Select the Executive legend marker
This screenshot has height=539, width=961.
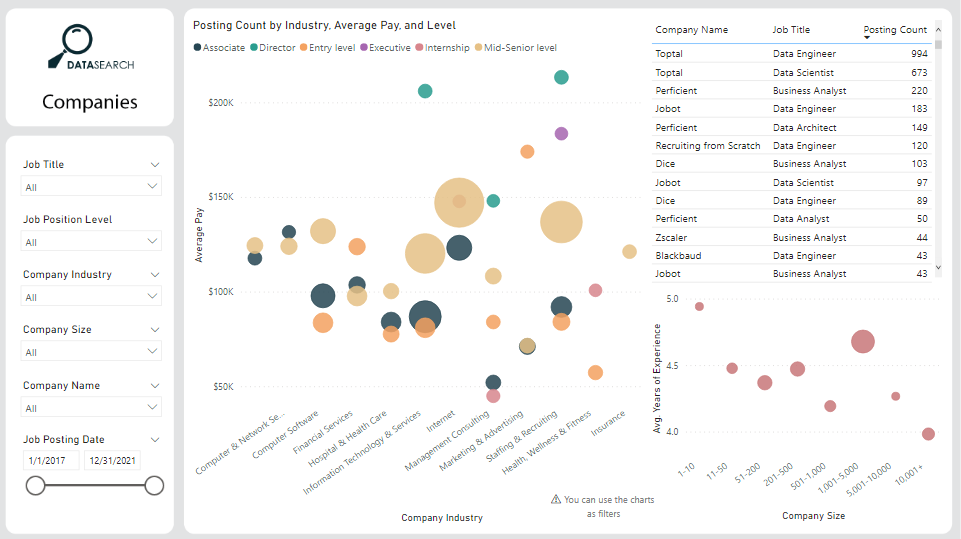point(364,48)
